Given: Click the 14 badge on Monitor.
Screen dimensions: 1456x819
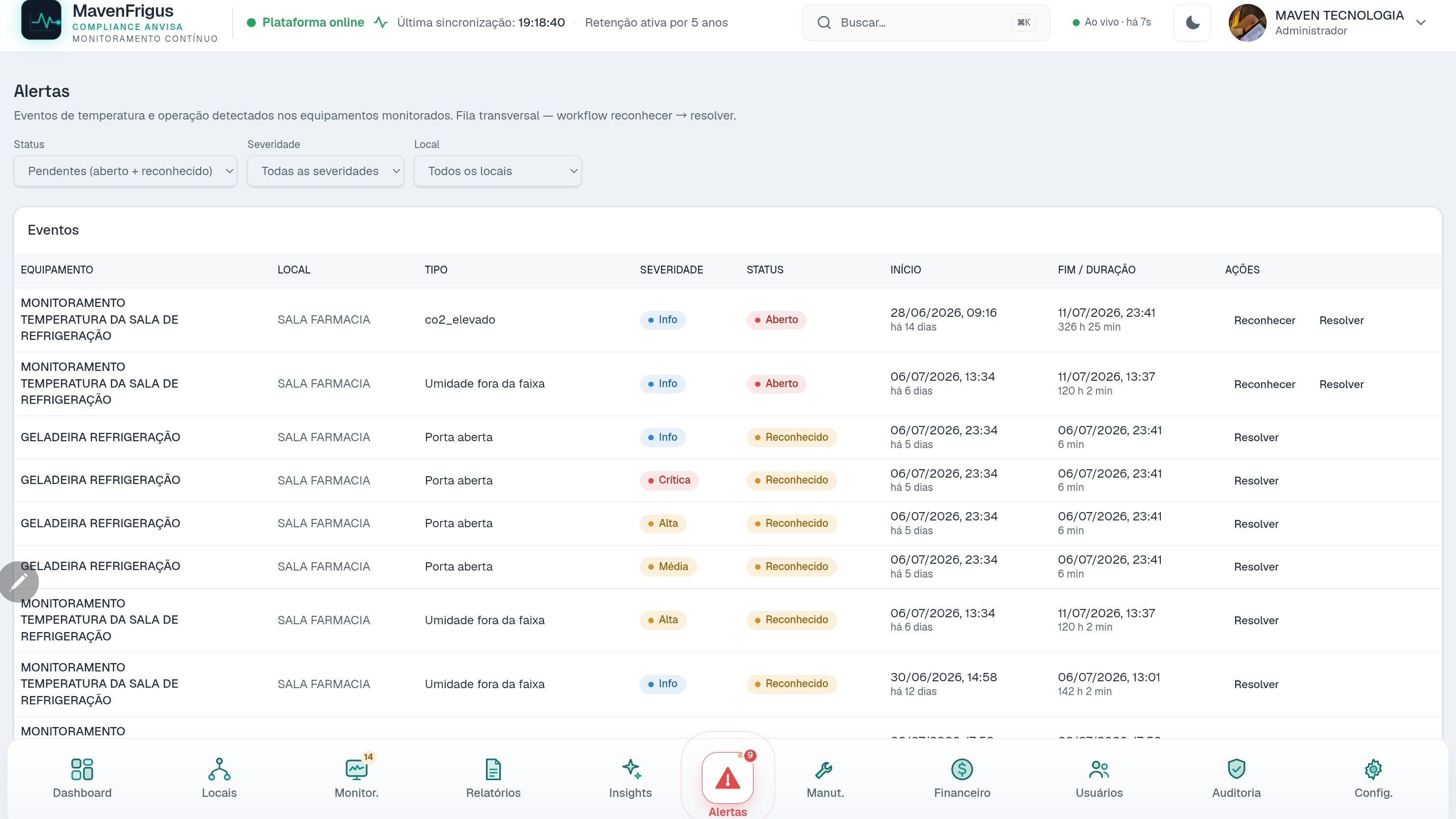Looking at the screenshot, I should click(368, 757).
